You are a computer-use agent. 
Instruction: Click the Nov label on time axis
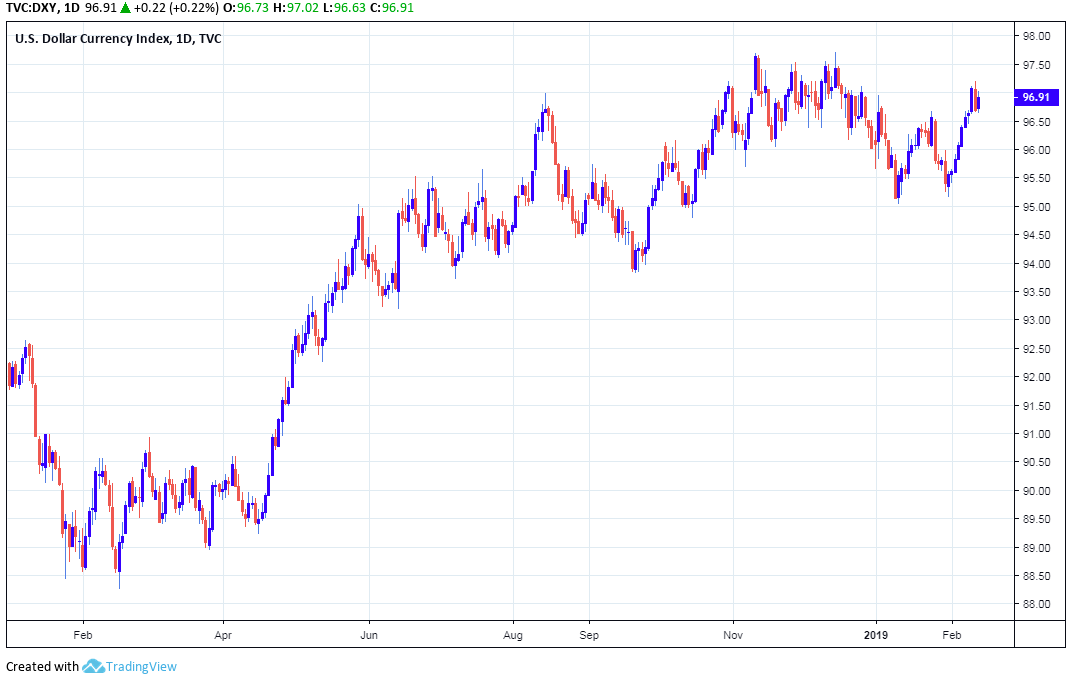[733, 634]
